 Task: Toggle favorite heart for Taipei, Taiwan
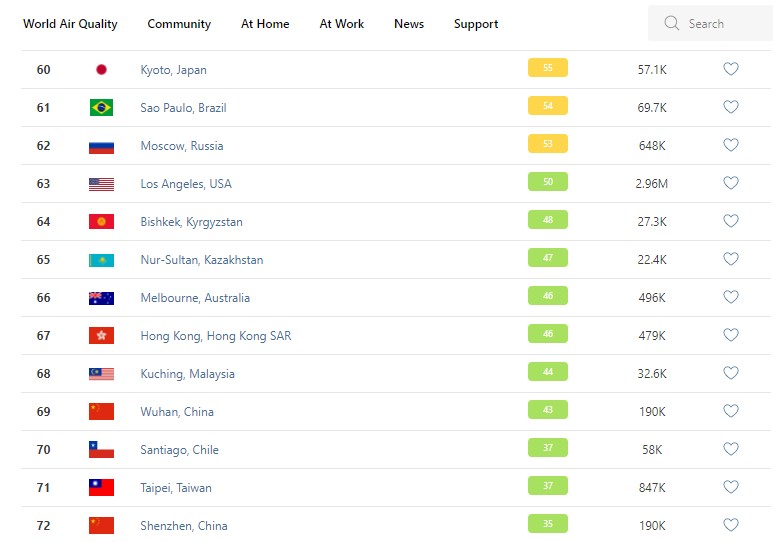(730, 487)
